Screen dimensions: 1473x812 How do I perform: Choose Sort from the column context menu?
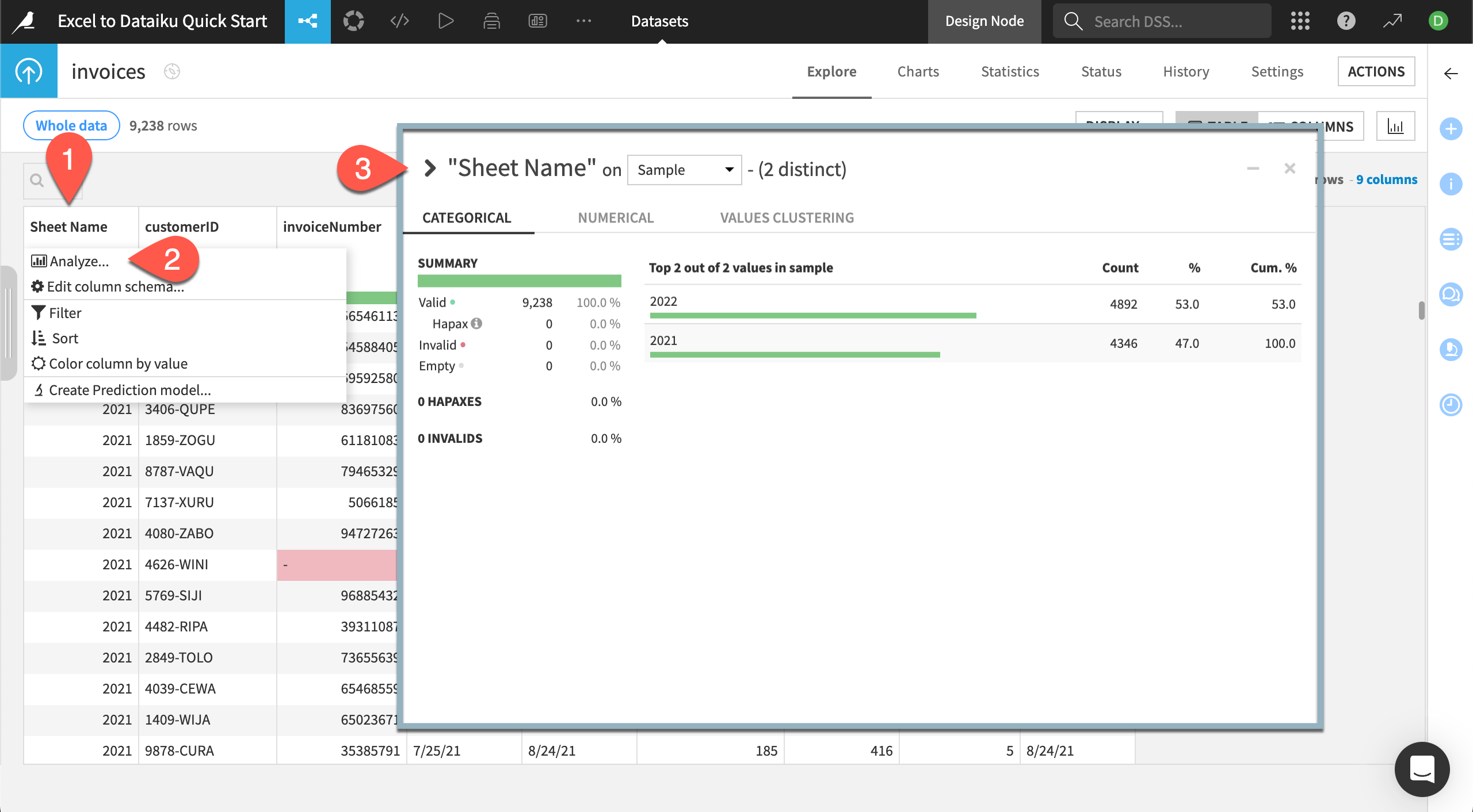63,338
